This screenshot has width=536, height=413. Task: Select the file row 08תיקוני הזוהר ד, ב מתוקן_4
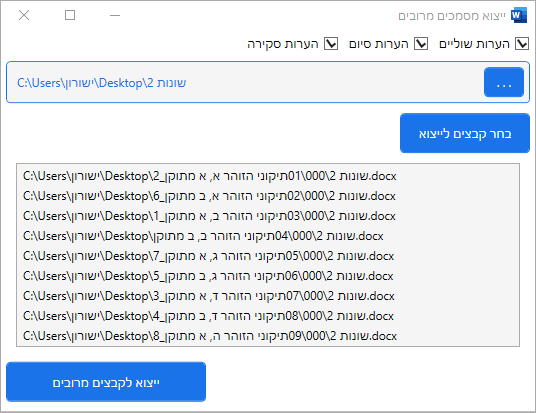pyautogui.click(x=268, y=316)
